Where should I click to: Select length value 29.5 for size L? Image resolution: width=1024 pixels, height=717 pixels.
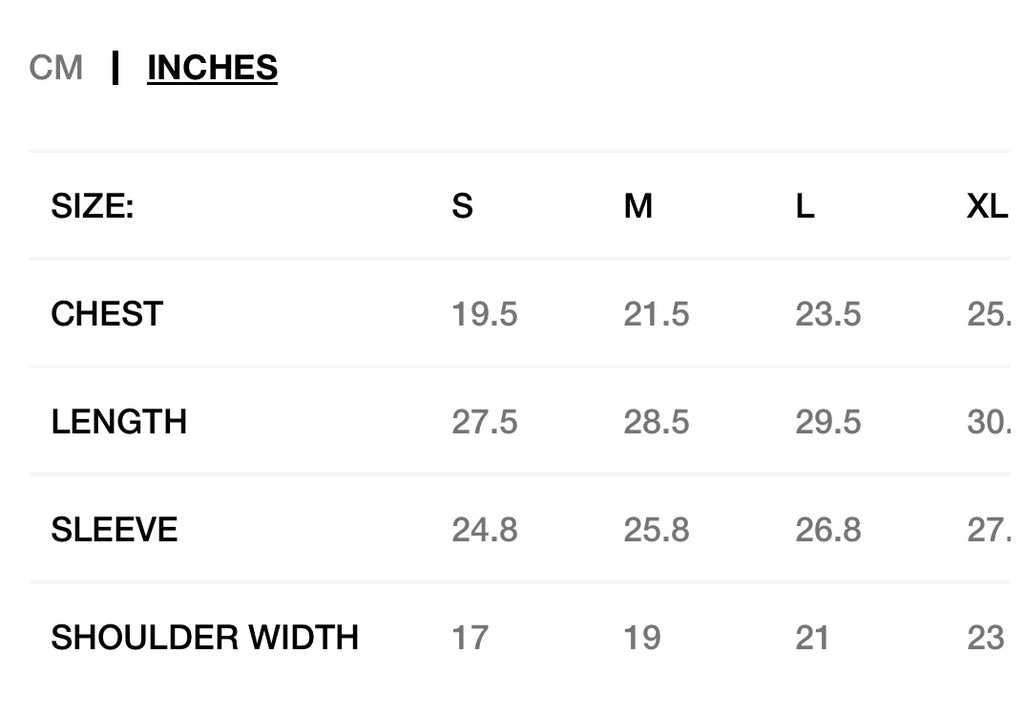coord(828,422)
